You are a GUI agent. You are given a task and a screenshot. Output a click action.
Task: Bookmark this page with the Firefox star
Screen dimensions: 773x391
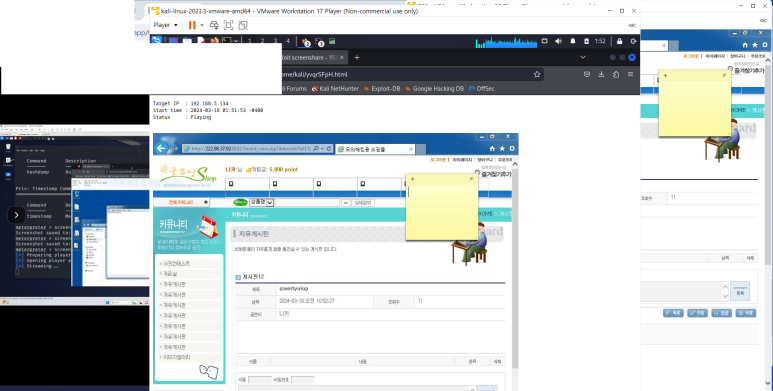537,74
